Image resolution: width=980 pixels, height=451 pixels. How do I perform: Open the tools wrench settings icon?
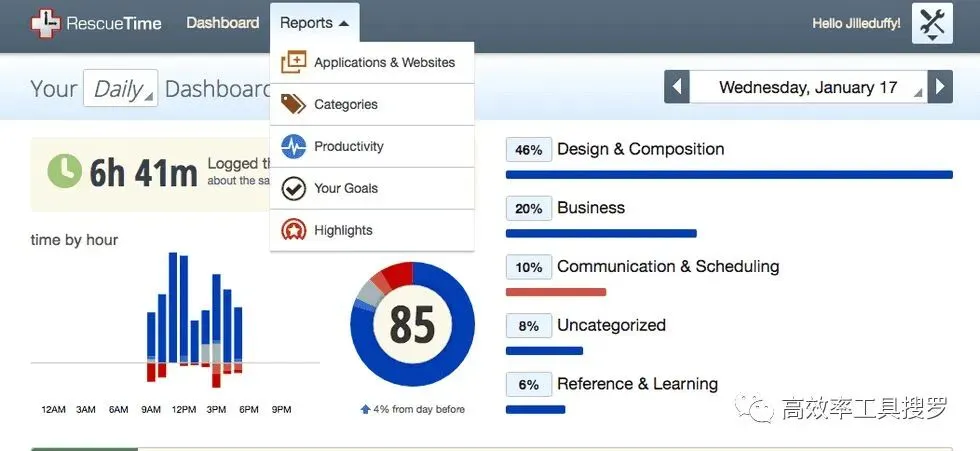(932, 24)
